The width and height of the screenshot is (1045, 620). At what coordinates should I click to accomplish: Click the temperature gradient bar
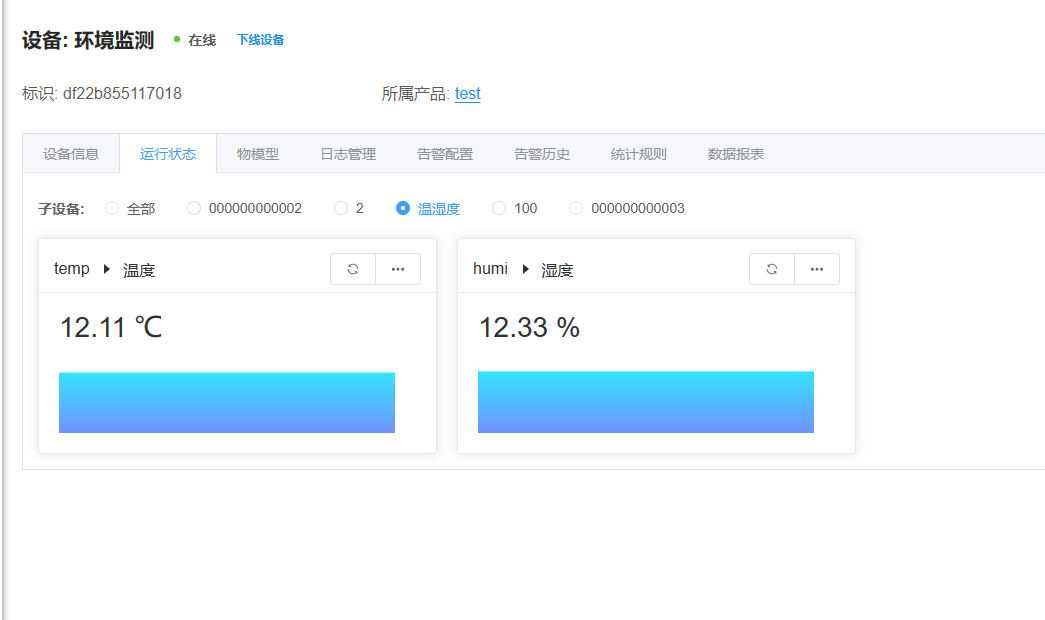pyautogui.click(x=227, y=403)
